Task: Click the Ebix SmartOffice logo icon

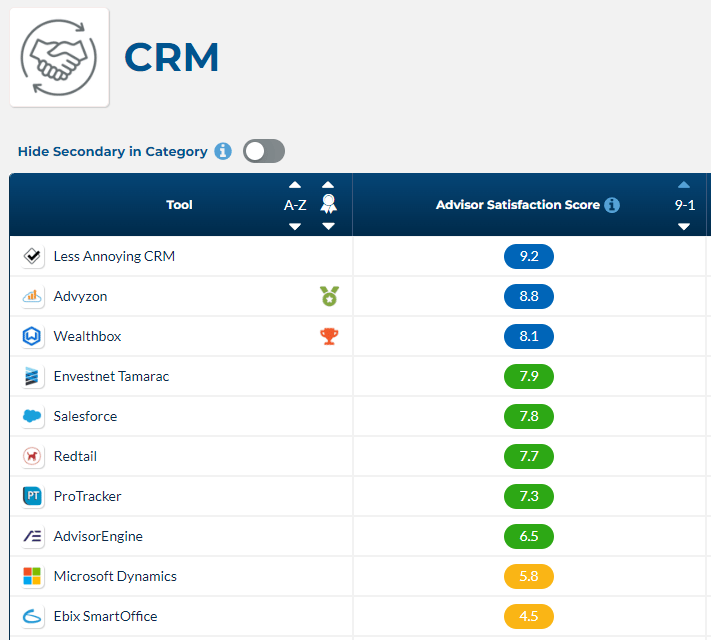Action: (x=32, y=616)
